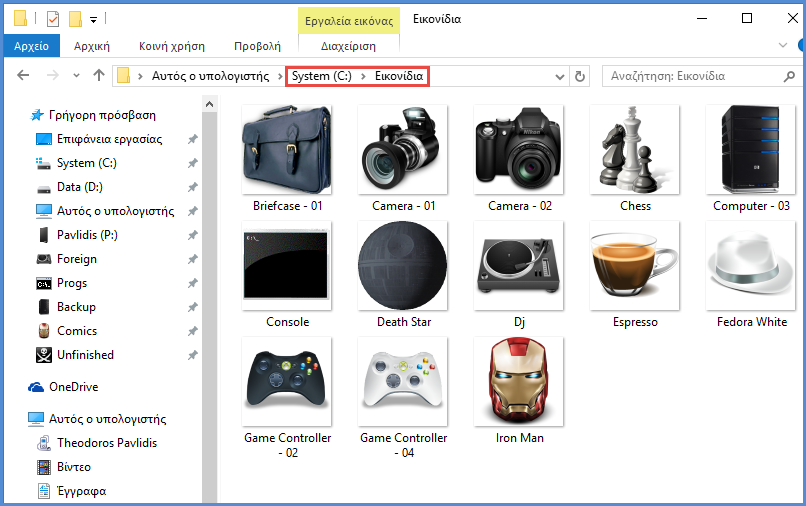Open the Briefcase - 01 image thumbnail
This screenshot has width=806, height=506.
pyautogui.click(x=287, y=150)
